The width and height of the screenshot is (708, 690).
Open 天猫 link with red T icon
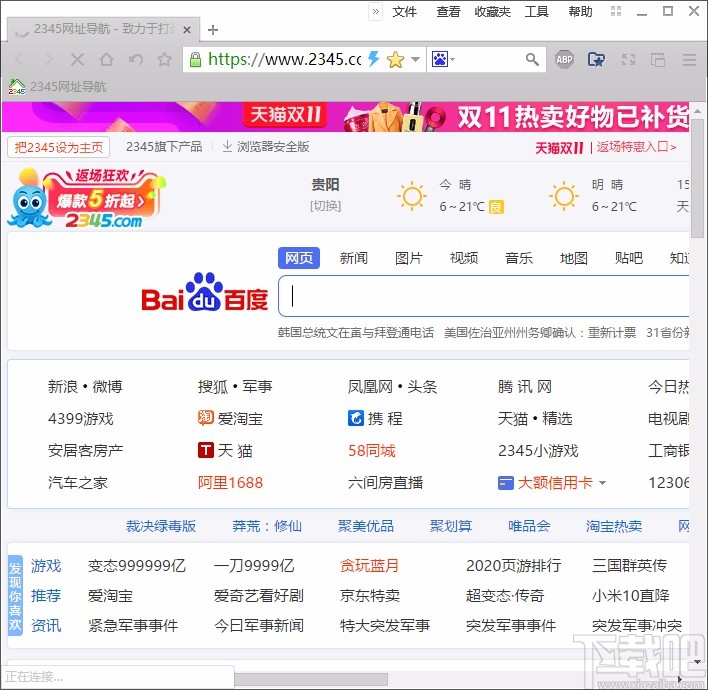click(x=225, y=451)
